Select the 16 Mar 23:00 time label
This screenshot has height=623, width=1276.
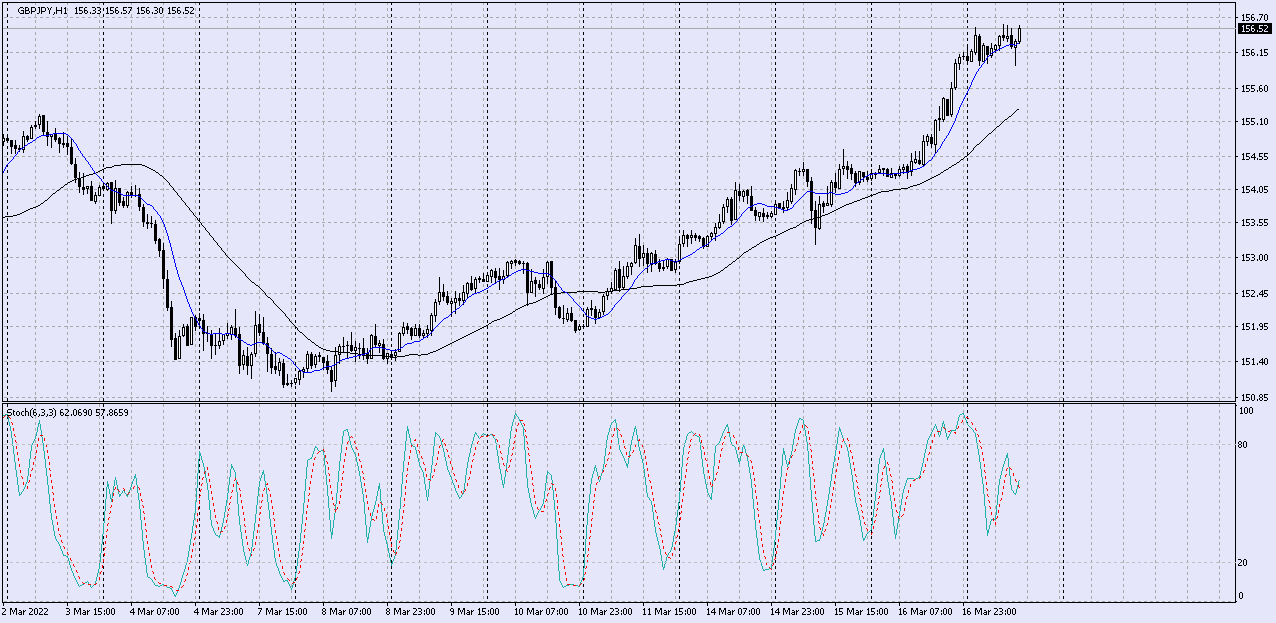pyautogui.click(x=990, y=610)
